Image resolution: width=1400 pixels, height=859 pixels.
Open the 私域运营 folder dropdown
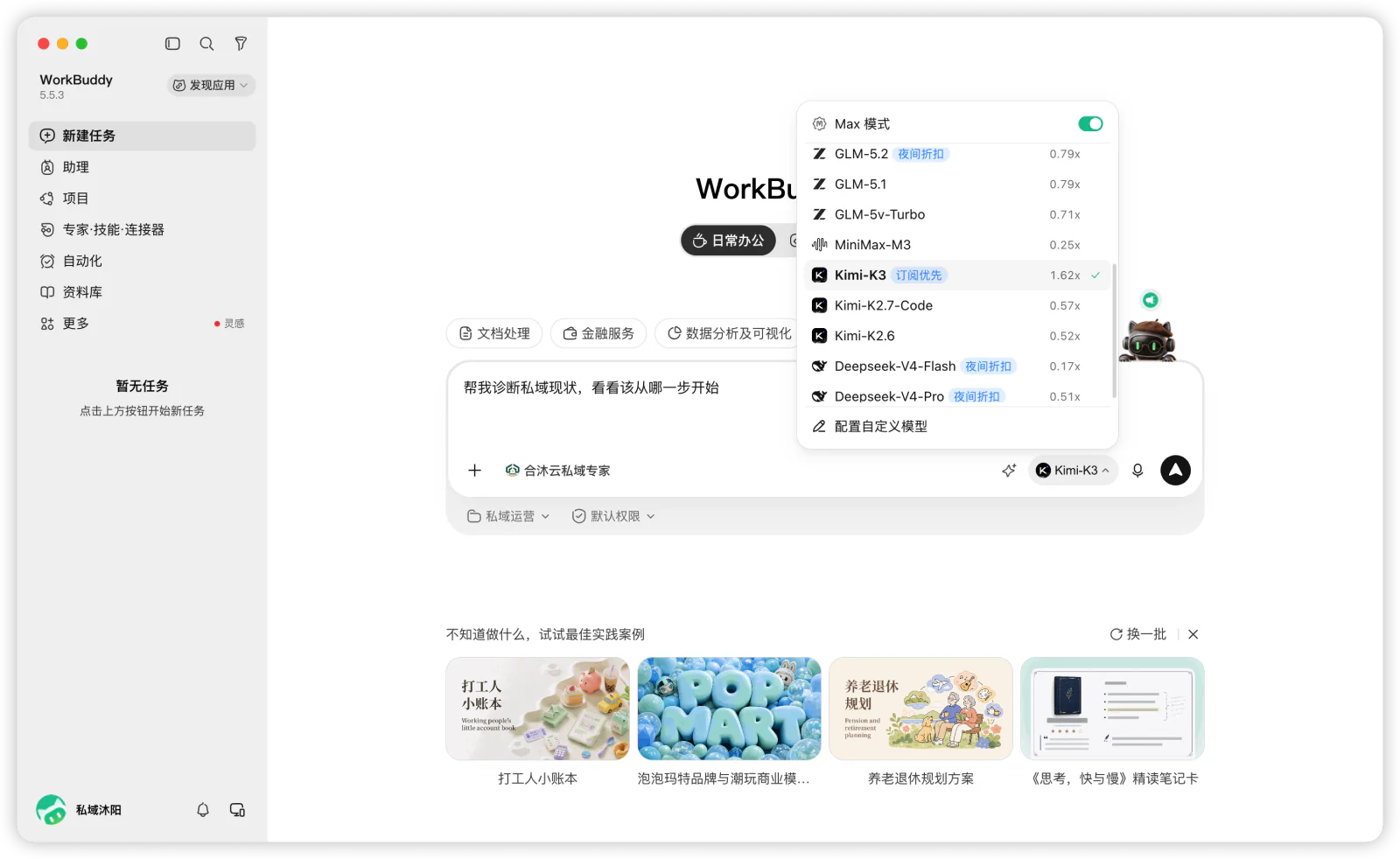point(508,516)
